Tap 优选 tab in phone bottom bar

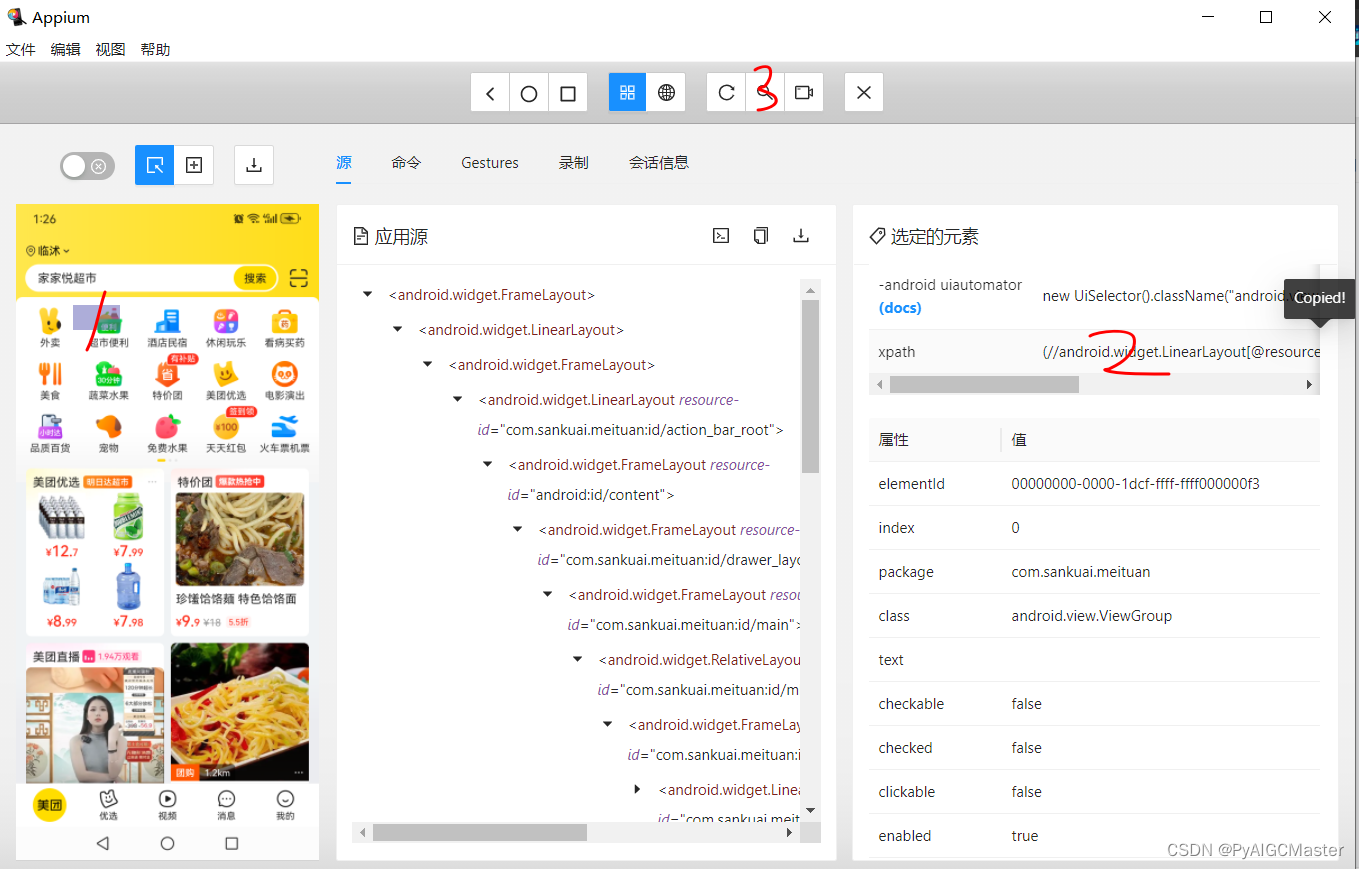point(108,805)
